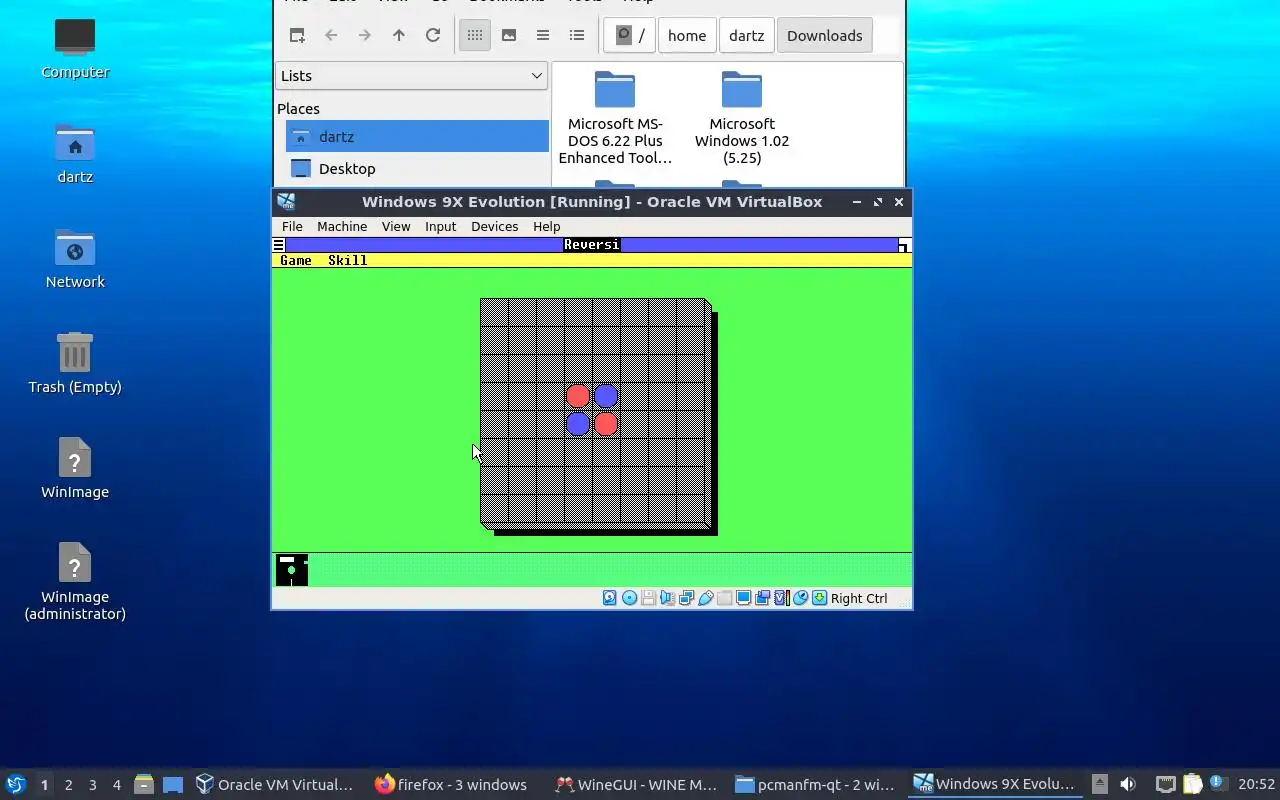This screenshot has height=800, width=1280.
Task: Click the CPU virtualization indicator in VirtualBox status bar
Action: (x=781, y=598)
